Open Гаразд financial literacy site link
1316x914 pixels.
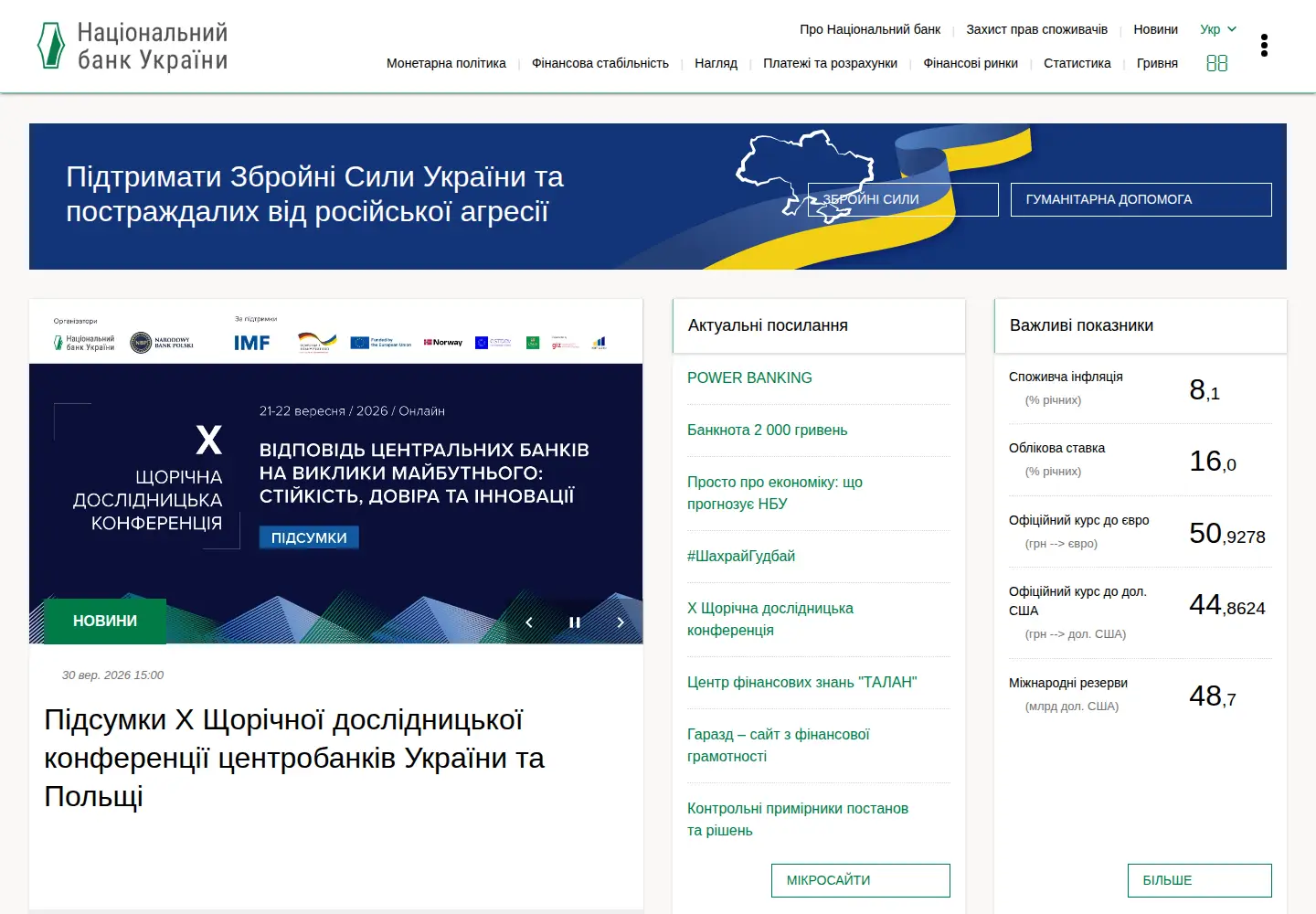click(779, 745)
